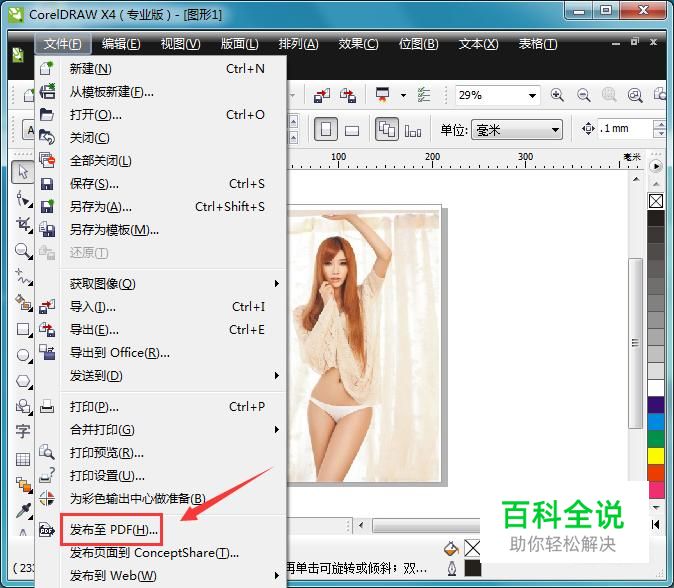The image size is (674, 588).
Task: Select the Basic shapes tool
Action: click(x=23, y=406)
